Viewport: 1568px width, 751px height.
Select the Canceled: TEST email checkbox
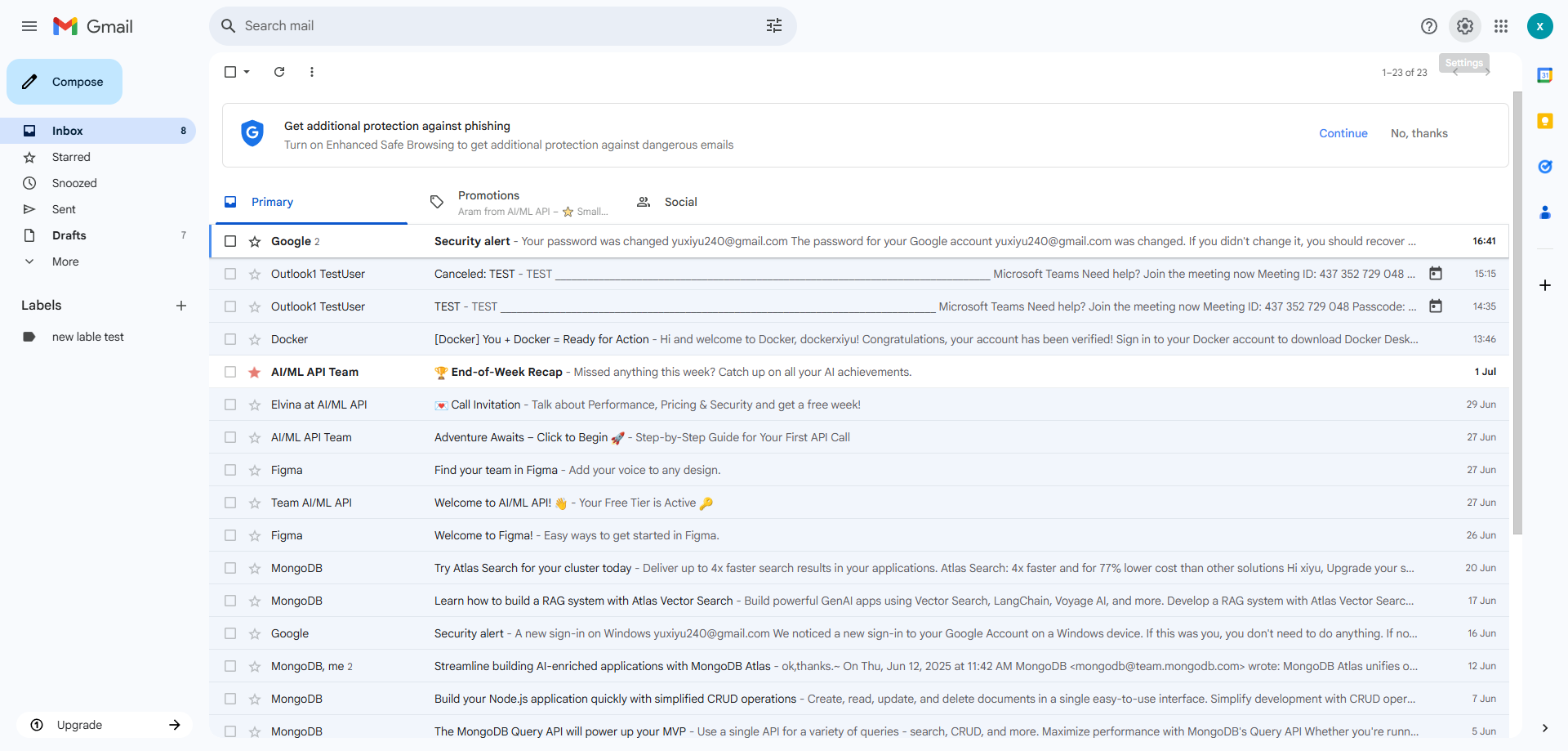[x=230, y=274]
